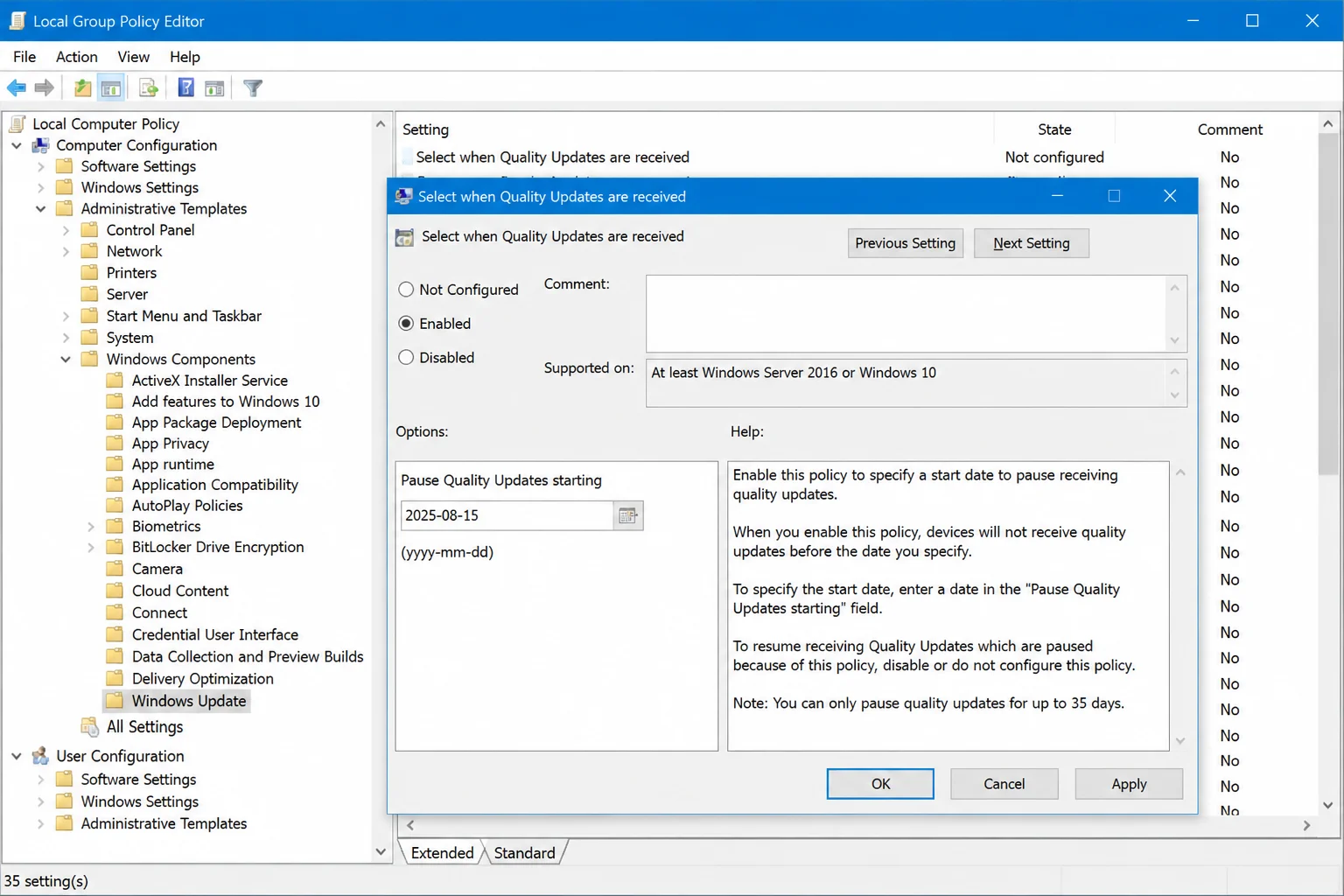Click the Computer Configuration node icon
This screenshot has height=896, width=1344.
pos(41,145)
